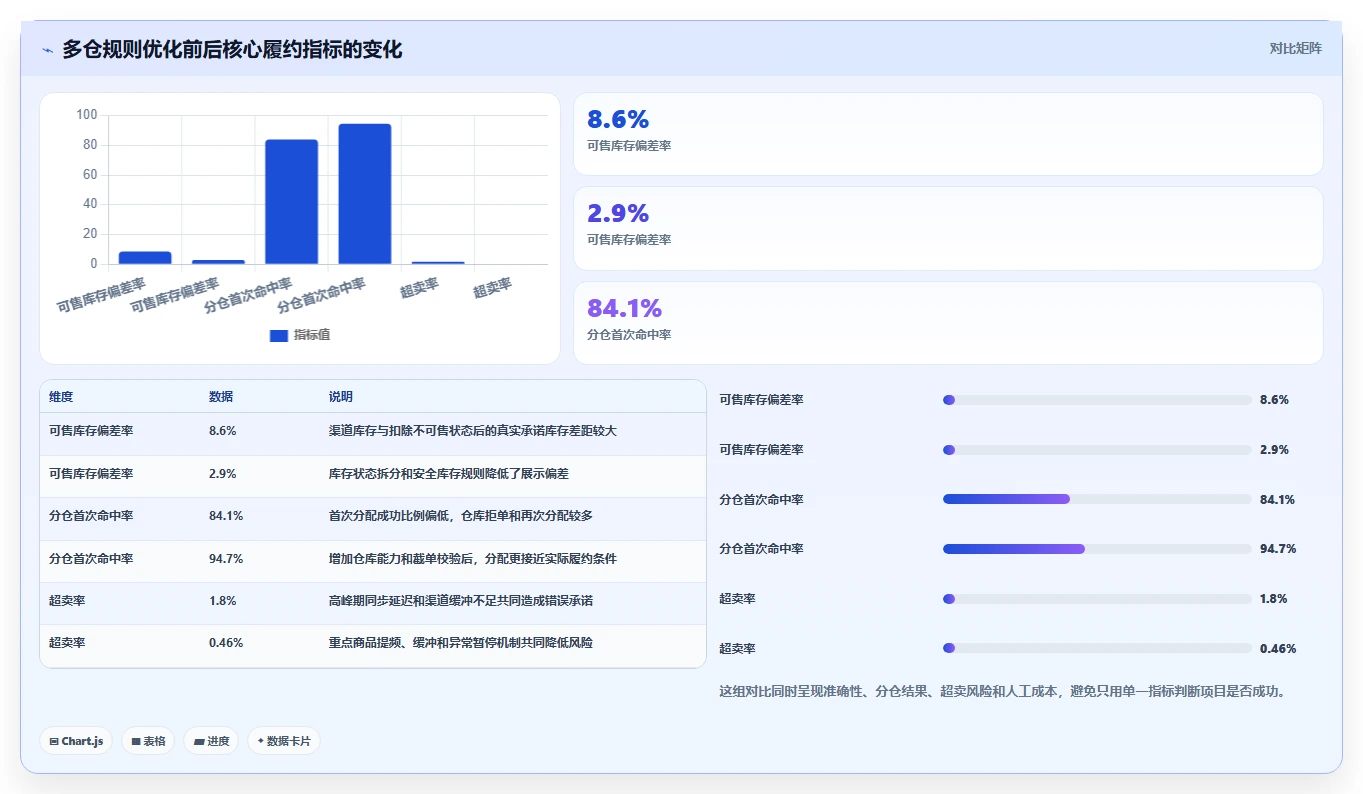
Task: Click table cell 重点商品提频、缓冲和异常暂停机制共同降低风险
Action: click(x=461, y=643)
